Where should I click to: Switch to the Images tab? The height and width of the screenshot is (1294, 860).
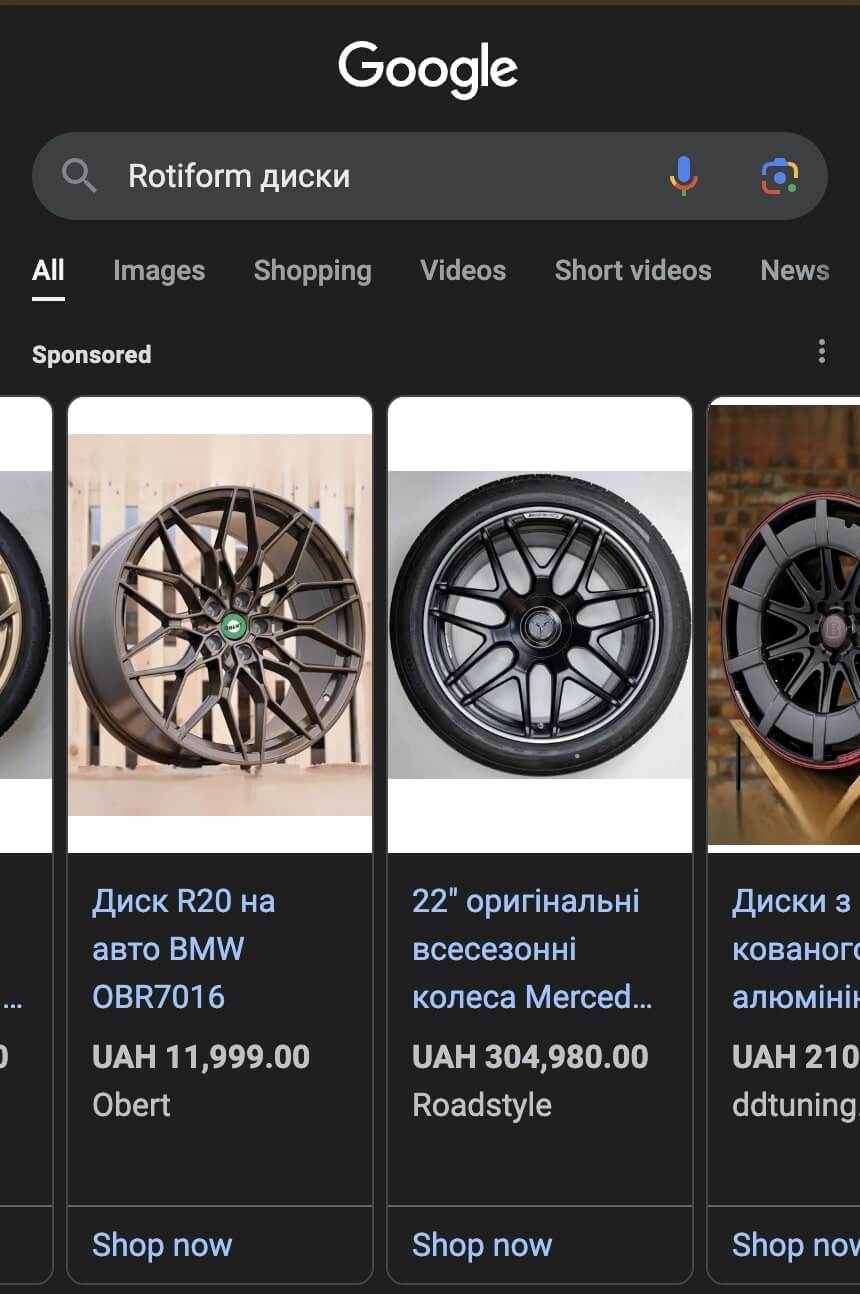click(x=159, y=270)
